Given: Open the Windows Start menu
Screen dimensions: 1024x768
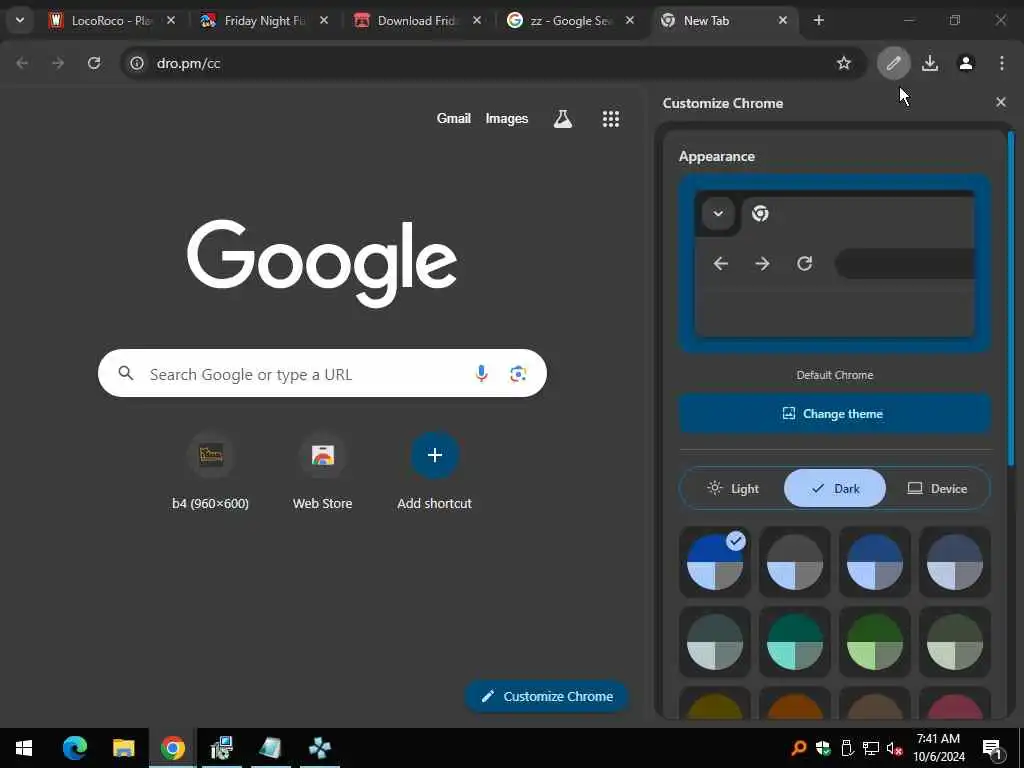Looking at the screenshot, I should point(24,748).
